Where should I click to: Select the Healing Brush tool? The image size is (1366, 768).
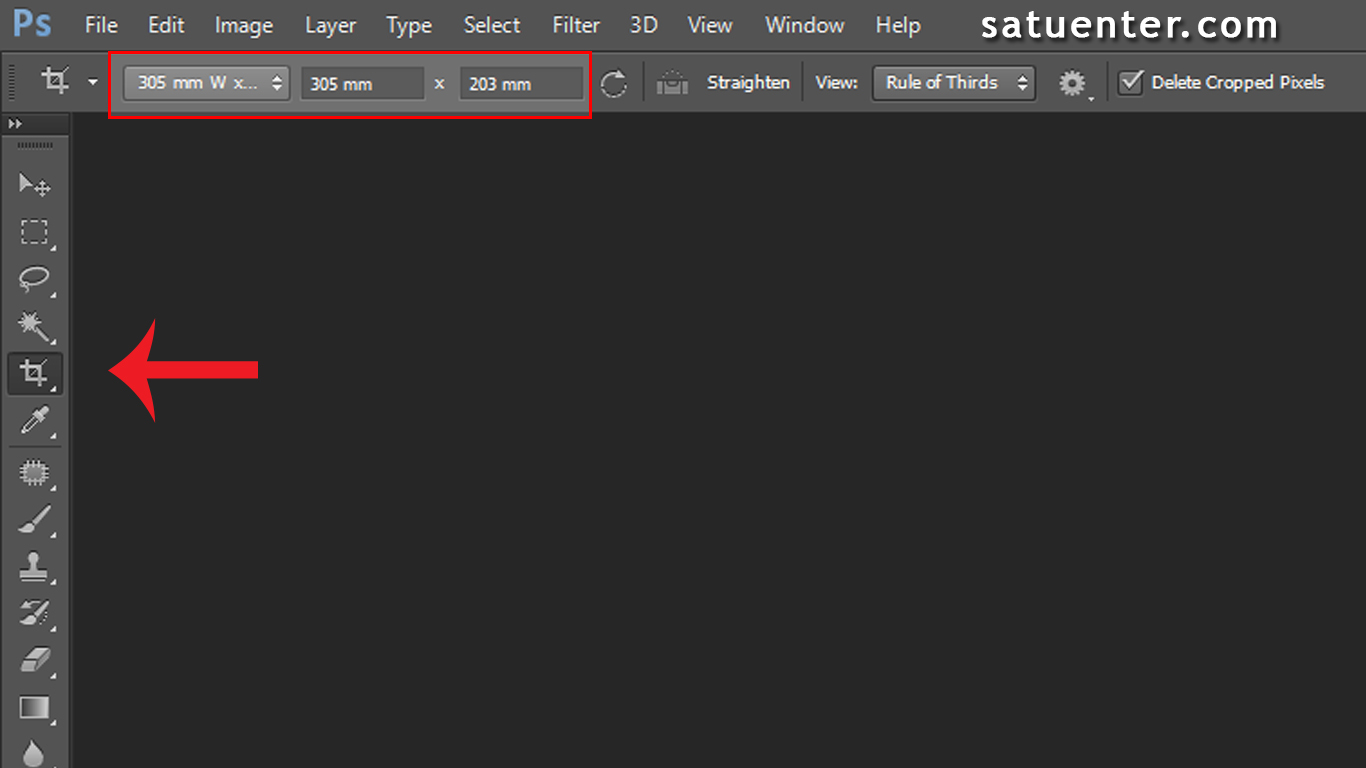(34, 472)
